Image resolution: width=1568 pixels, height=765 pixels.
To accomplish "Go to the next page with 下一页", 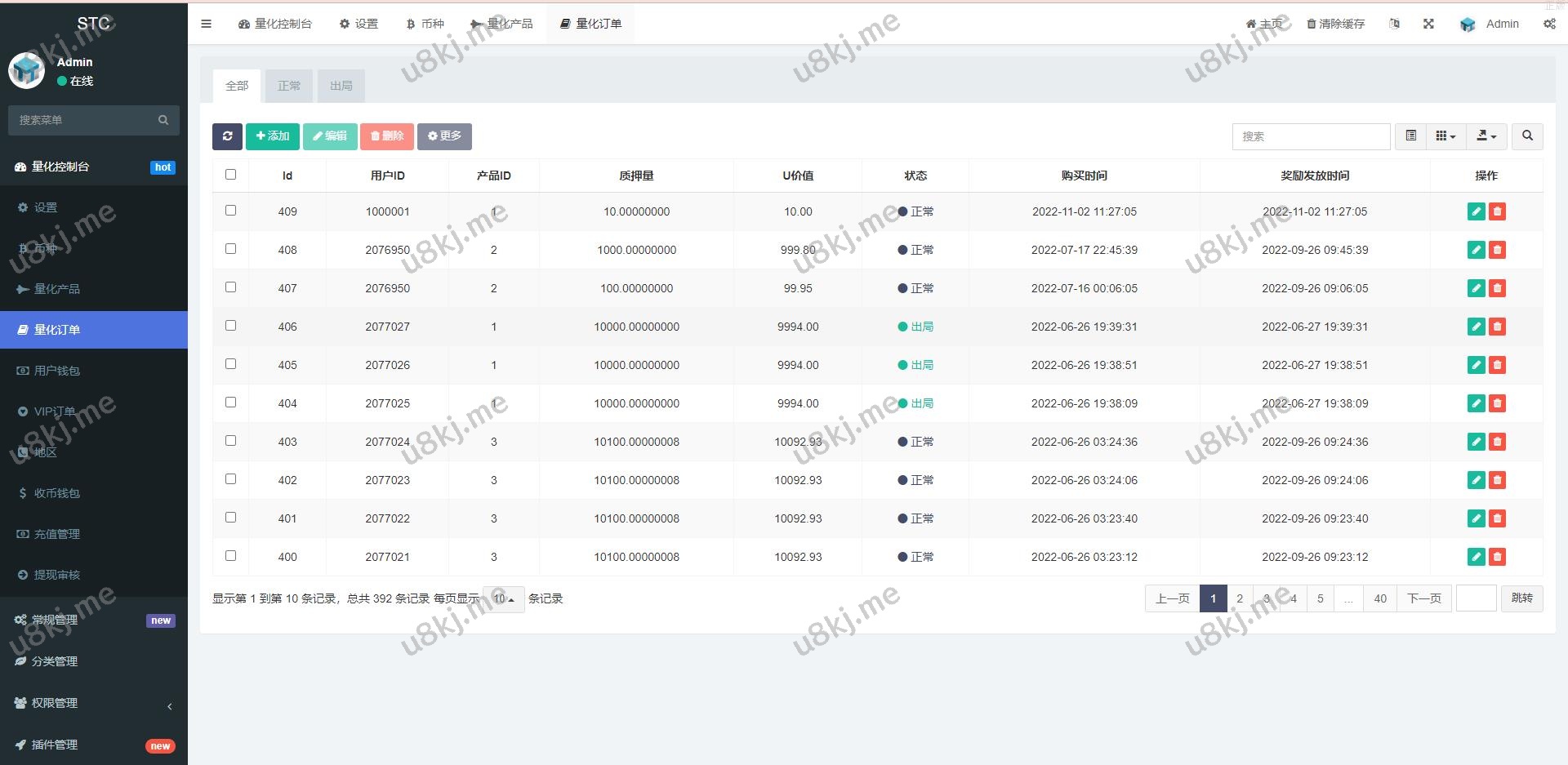I will [x=1423, y=598].
